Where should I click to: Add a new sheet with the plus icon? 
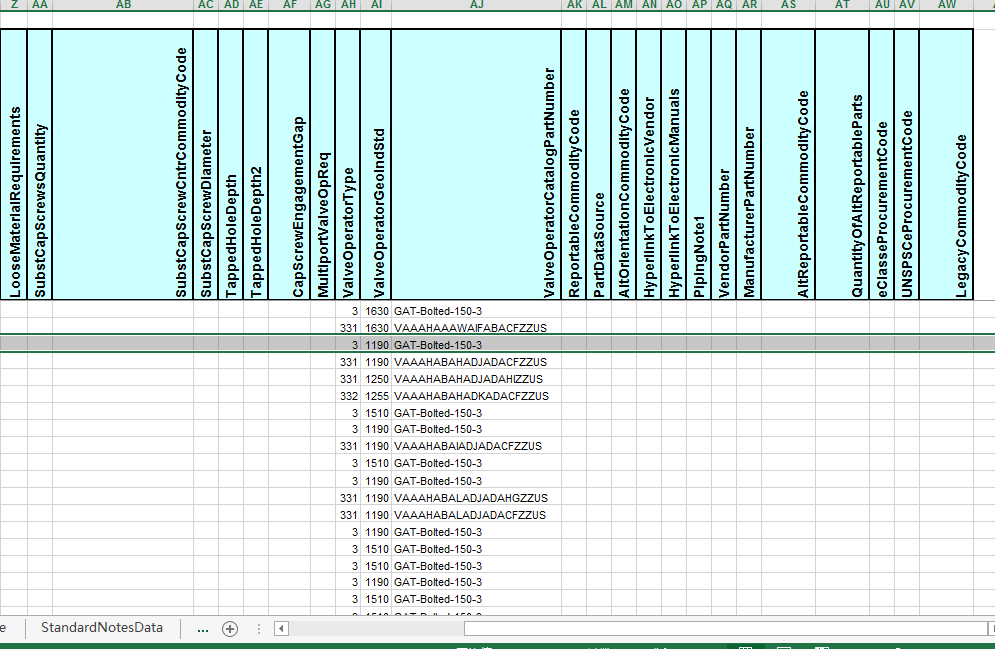[230, 629]
